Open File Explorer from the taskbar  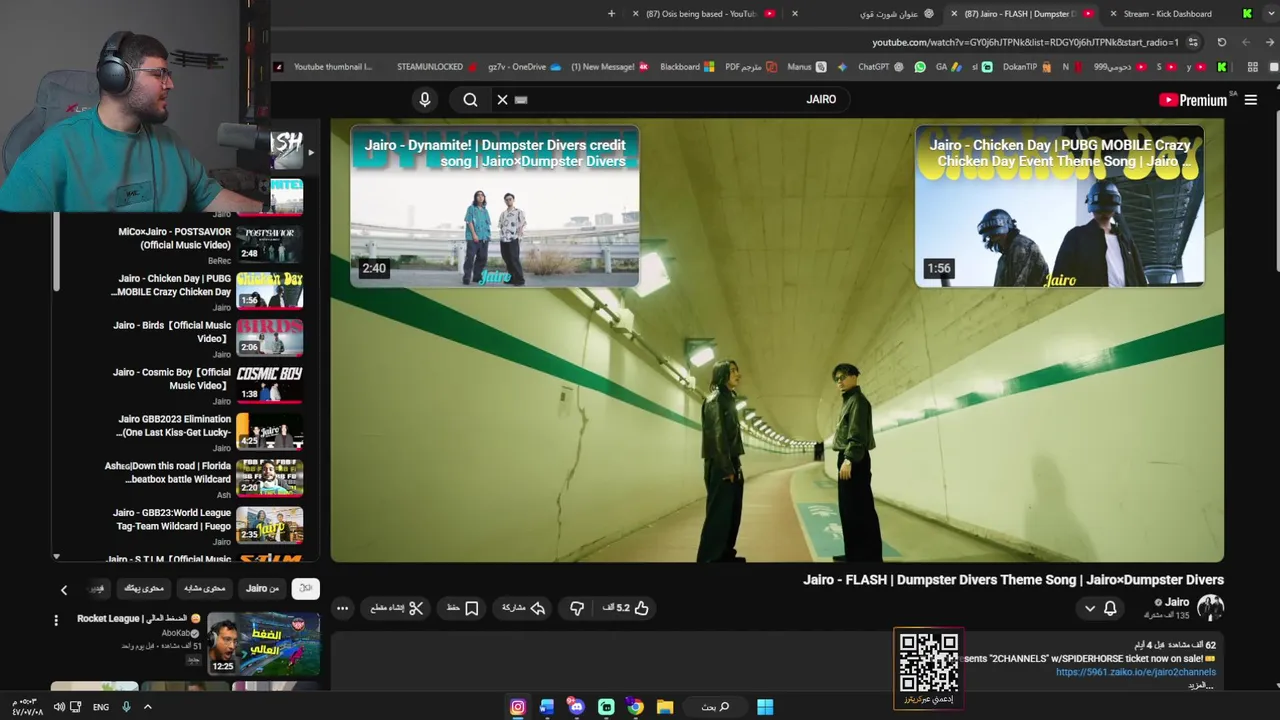click(x=665, y=707)
